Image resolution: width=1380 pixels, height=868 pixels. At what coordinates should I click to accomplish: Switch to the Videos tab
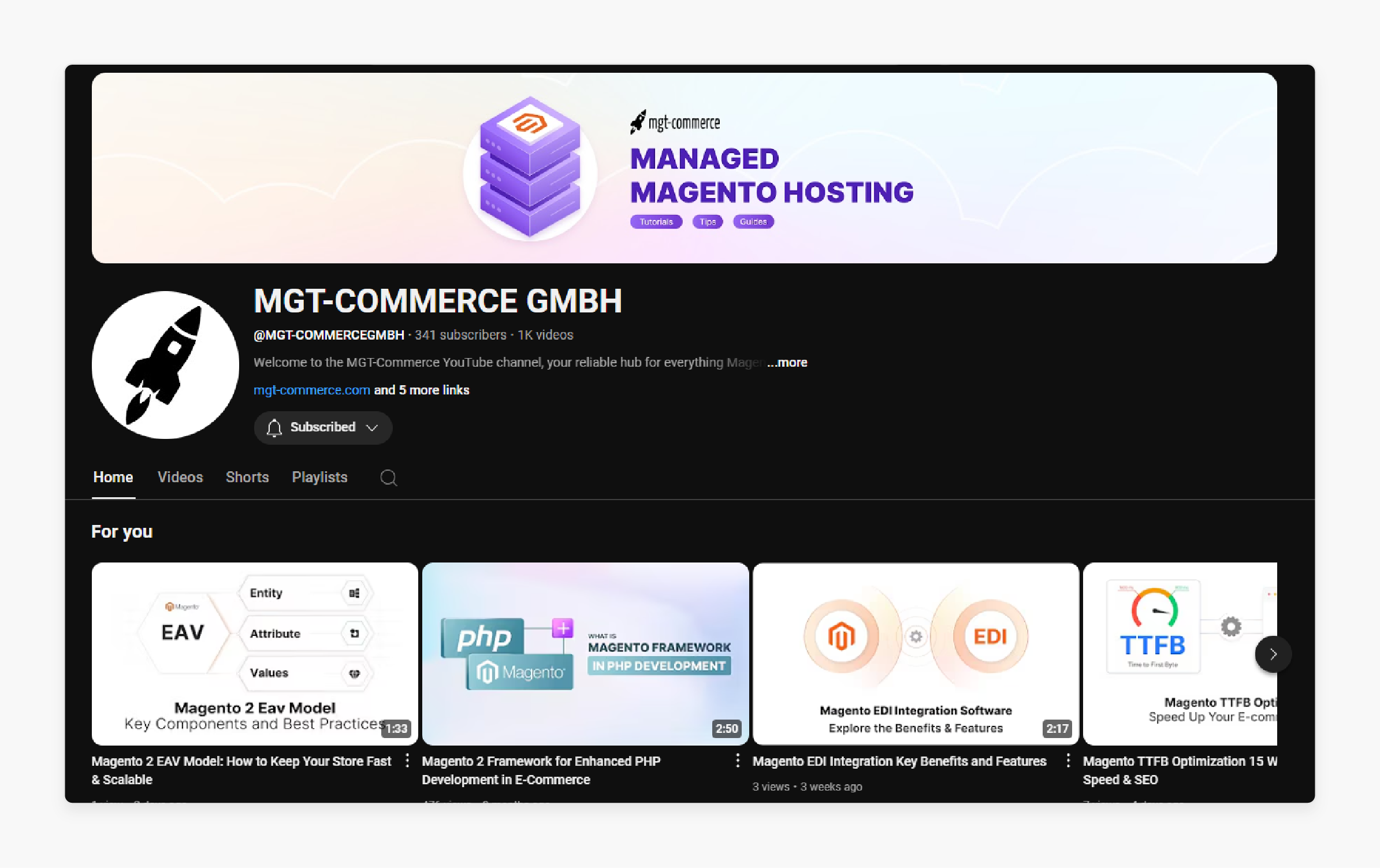tap(180, 478)
